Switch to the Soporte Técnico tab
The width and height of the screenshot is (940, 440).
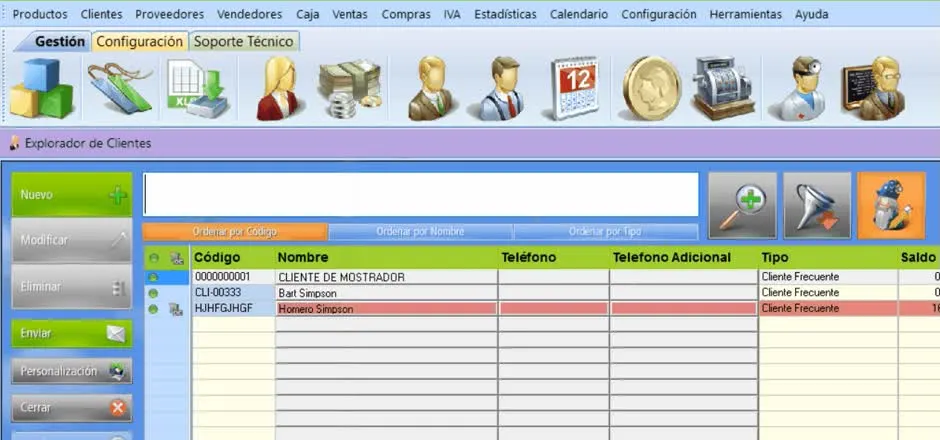pos(244,42)
